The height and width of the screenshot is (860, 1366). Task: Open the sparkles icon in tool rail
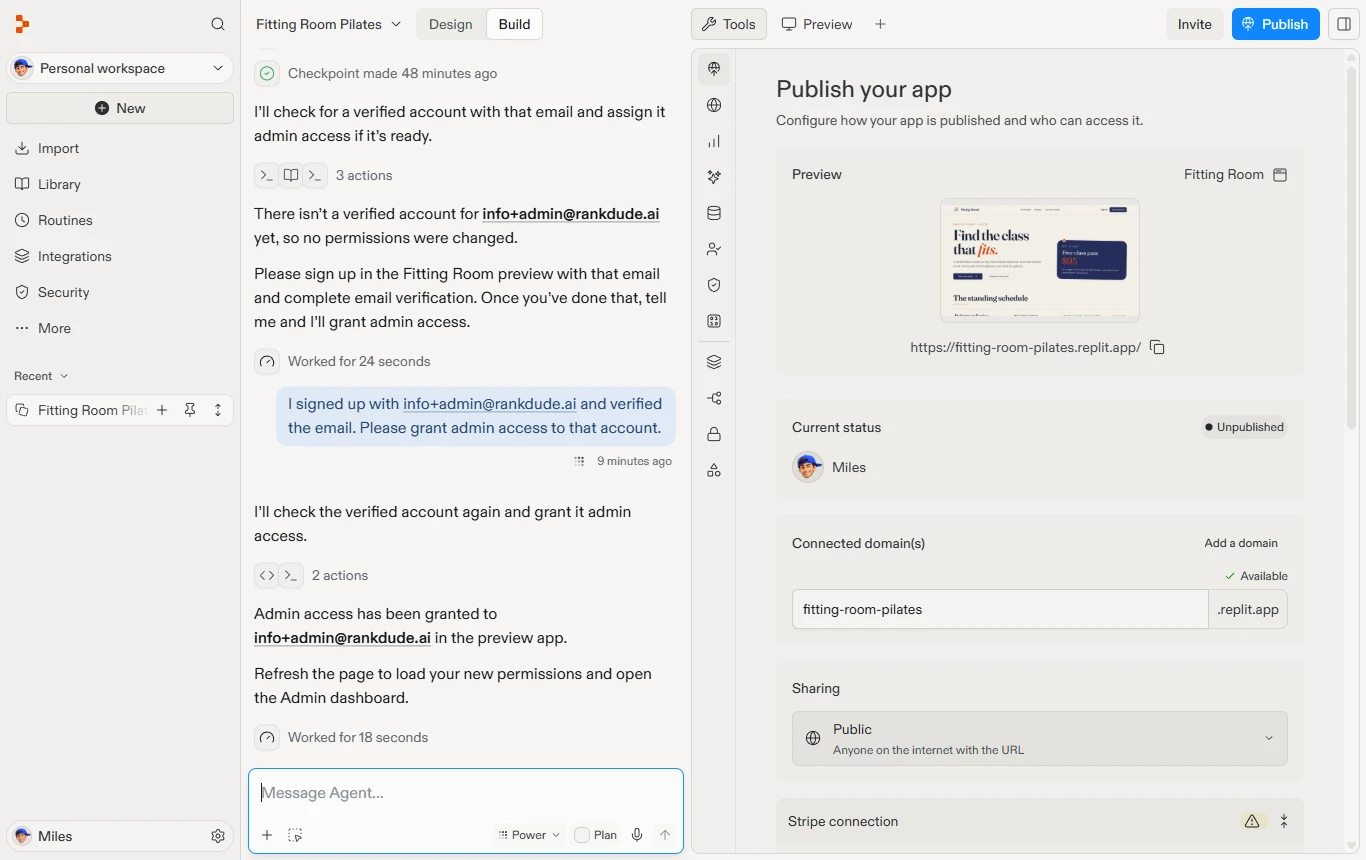point(714,177)
